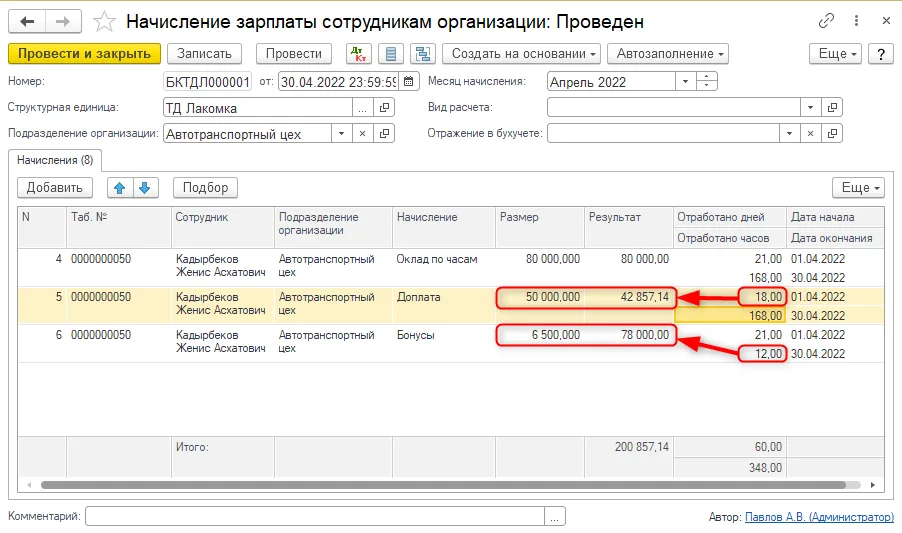902x533 pixels.
Task: Open author link Павлов А.В. (Администратор)
Action: [819, 517]
